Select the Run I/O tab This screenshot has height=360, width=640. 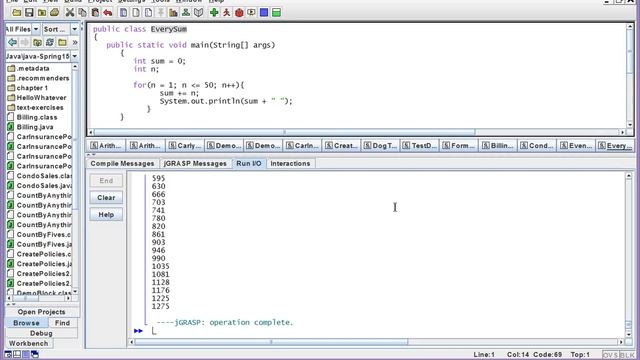[x=249, y=163]
